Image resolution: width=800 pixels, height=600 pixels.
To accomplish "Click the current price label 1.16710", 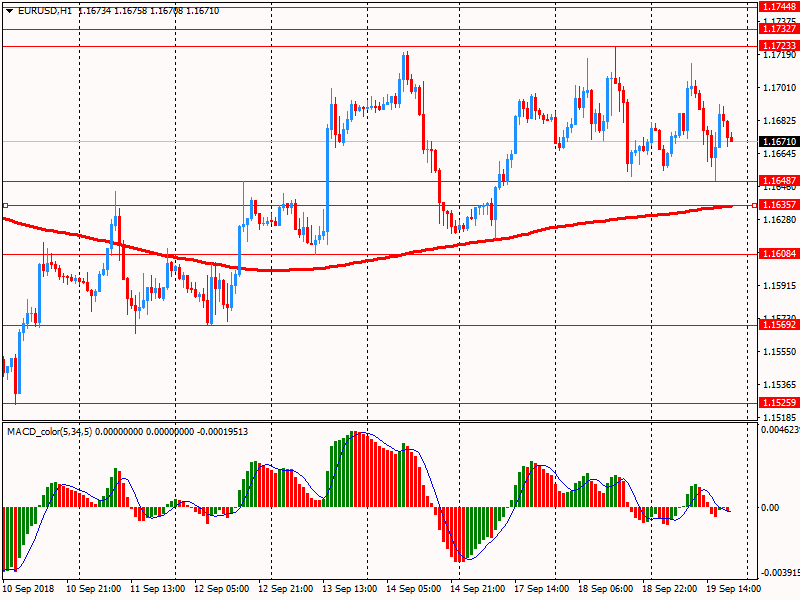I will [778, 142].
